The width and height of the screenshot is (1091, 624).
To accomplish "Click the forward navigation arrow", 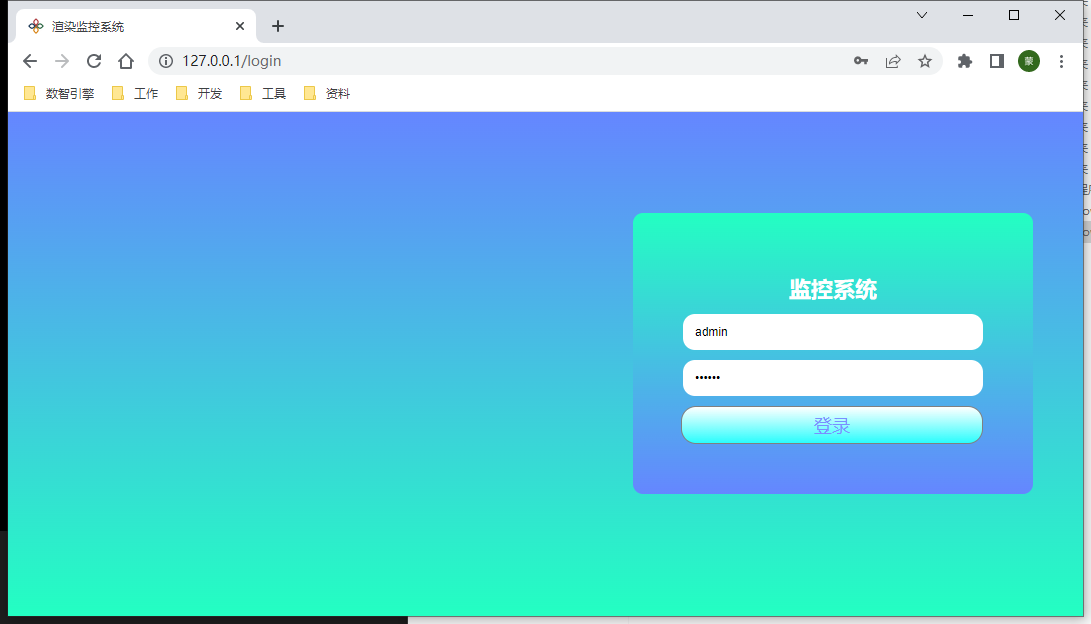I will (x=62, y=61).
